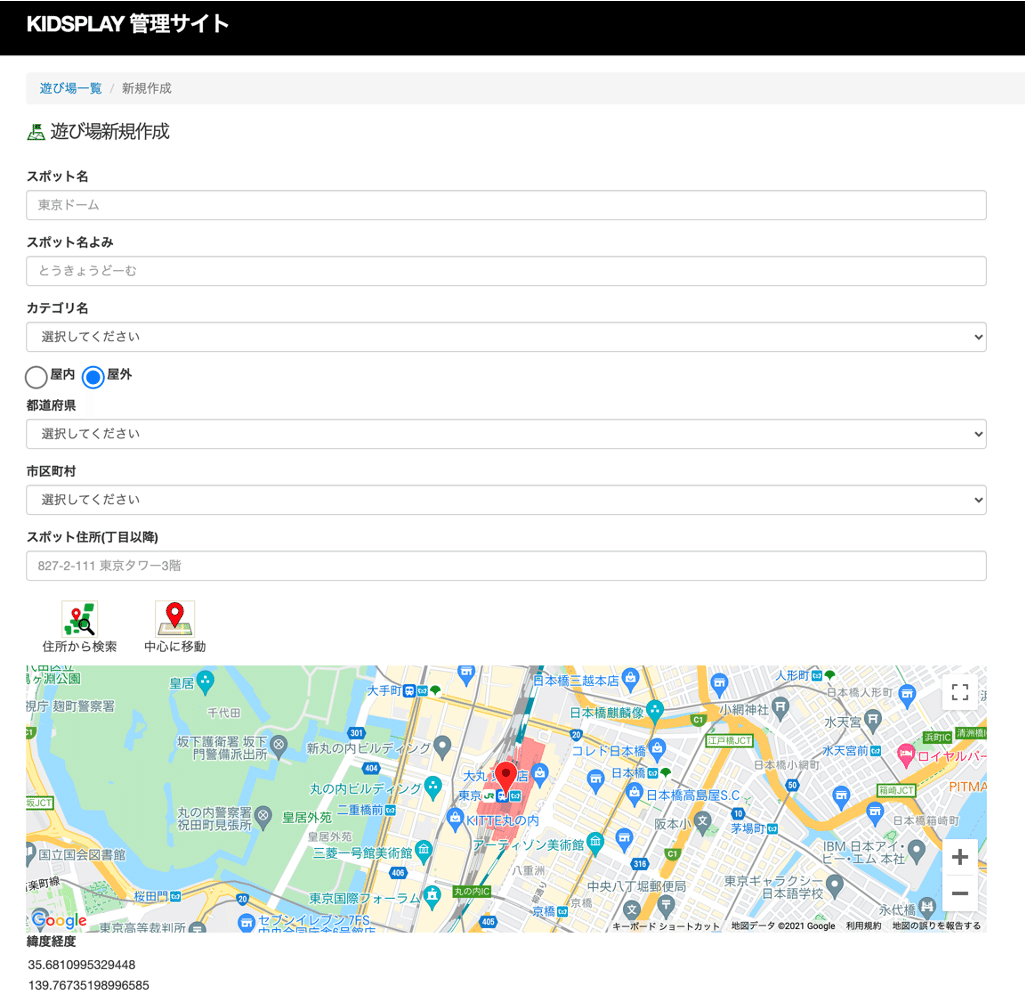Click the 新規作成 breadcrumb text
Viewport: 1026px width, 994px height.
tap(147, 88)
